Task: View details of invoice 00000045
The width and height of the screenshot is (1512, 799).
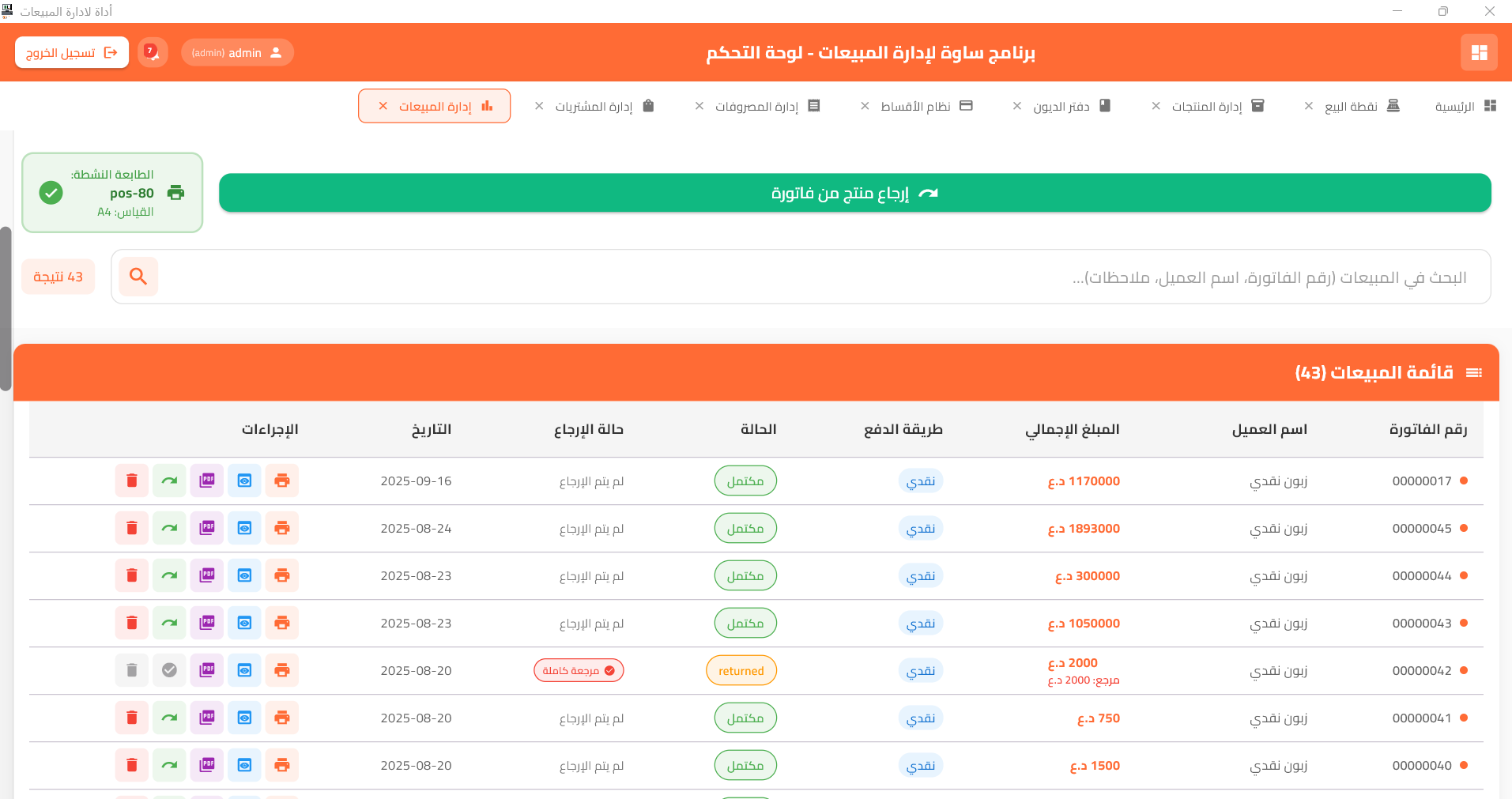Action: point(244,528)
